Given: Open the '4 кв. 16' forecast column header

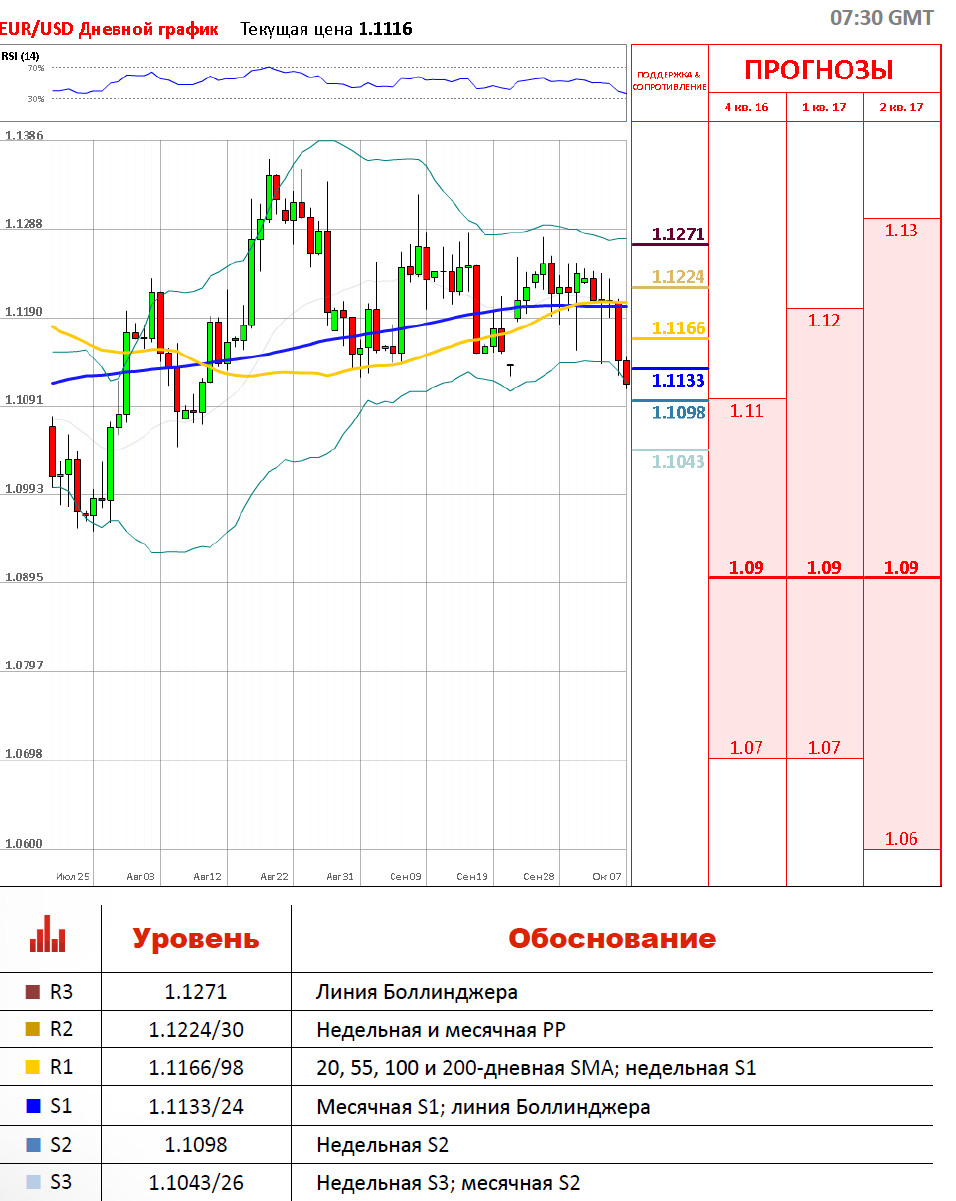Looking at the screenshot, I should pyautogui.click(x=746, y=107).
